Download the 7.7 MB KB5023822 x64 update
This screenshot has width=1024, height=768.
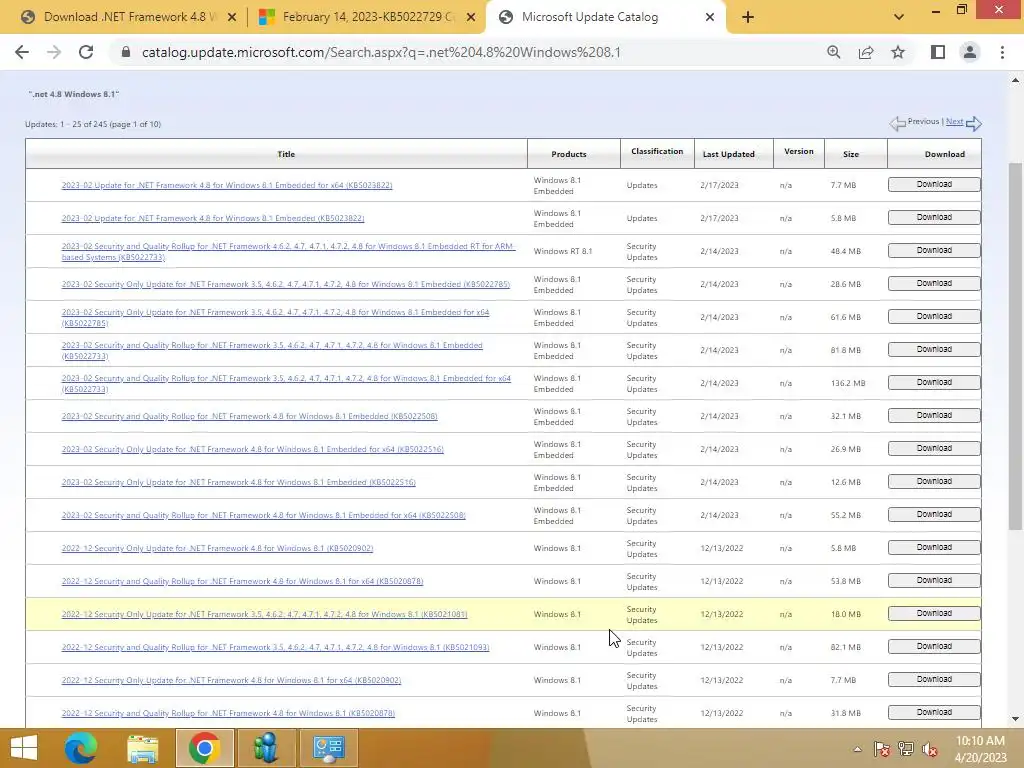(x=934, y=185)
